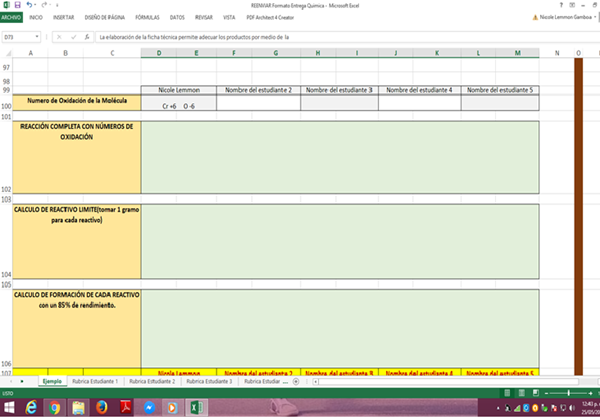Click the sheet tab scroll right arrow
Screen dimensions: 600x420
pos(22,381)
